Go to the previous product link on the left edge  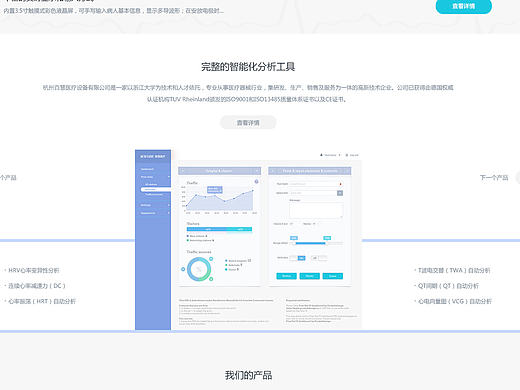[x=8, y=178]
